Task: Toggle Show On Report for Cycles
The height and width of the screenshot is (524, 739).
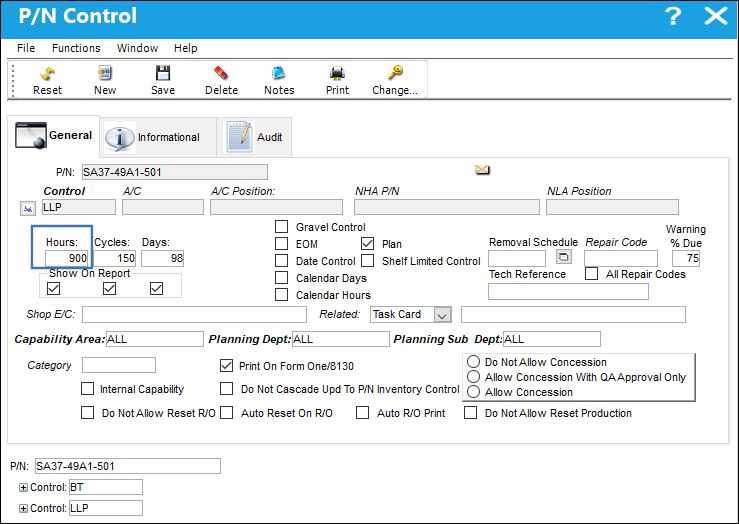Action: (109, 288)
